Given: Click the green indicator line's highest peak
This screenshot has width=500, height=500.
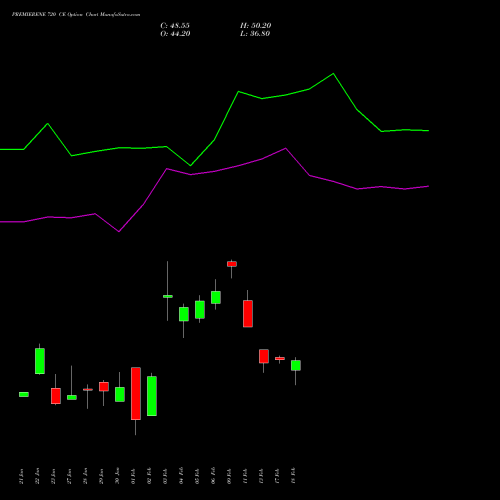Looking at the screenshot, I should (333, 74).
